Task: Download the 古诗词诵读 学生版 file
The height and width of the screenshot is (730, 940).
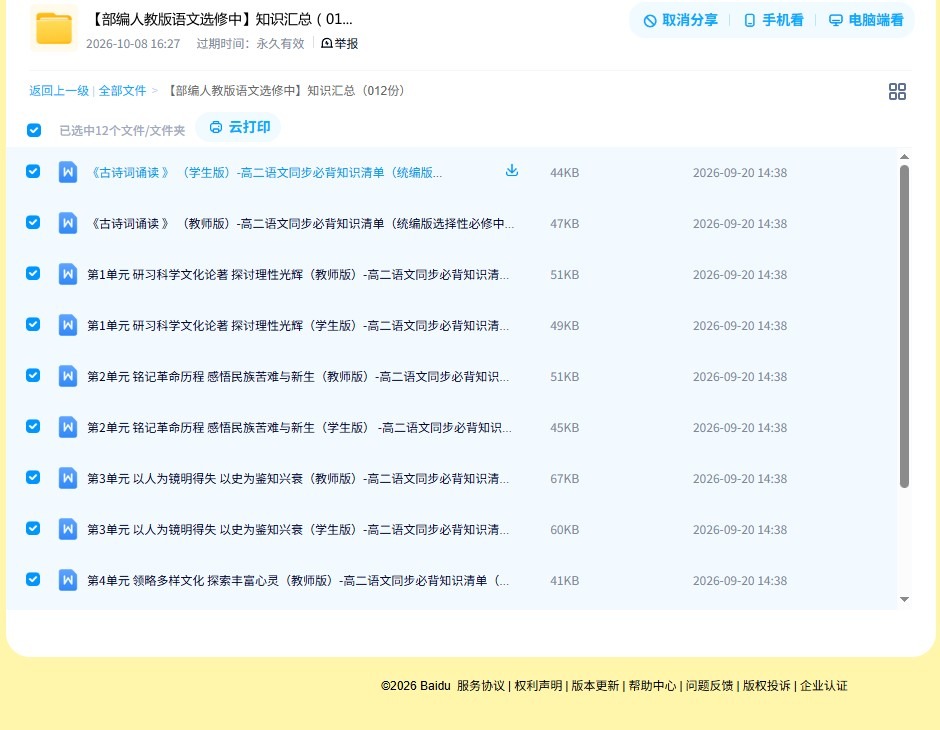Action: coord(511,171)
